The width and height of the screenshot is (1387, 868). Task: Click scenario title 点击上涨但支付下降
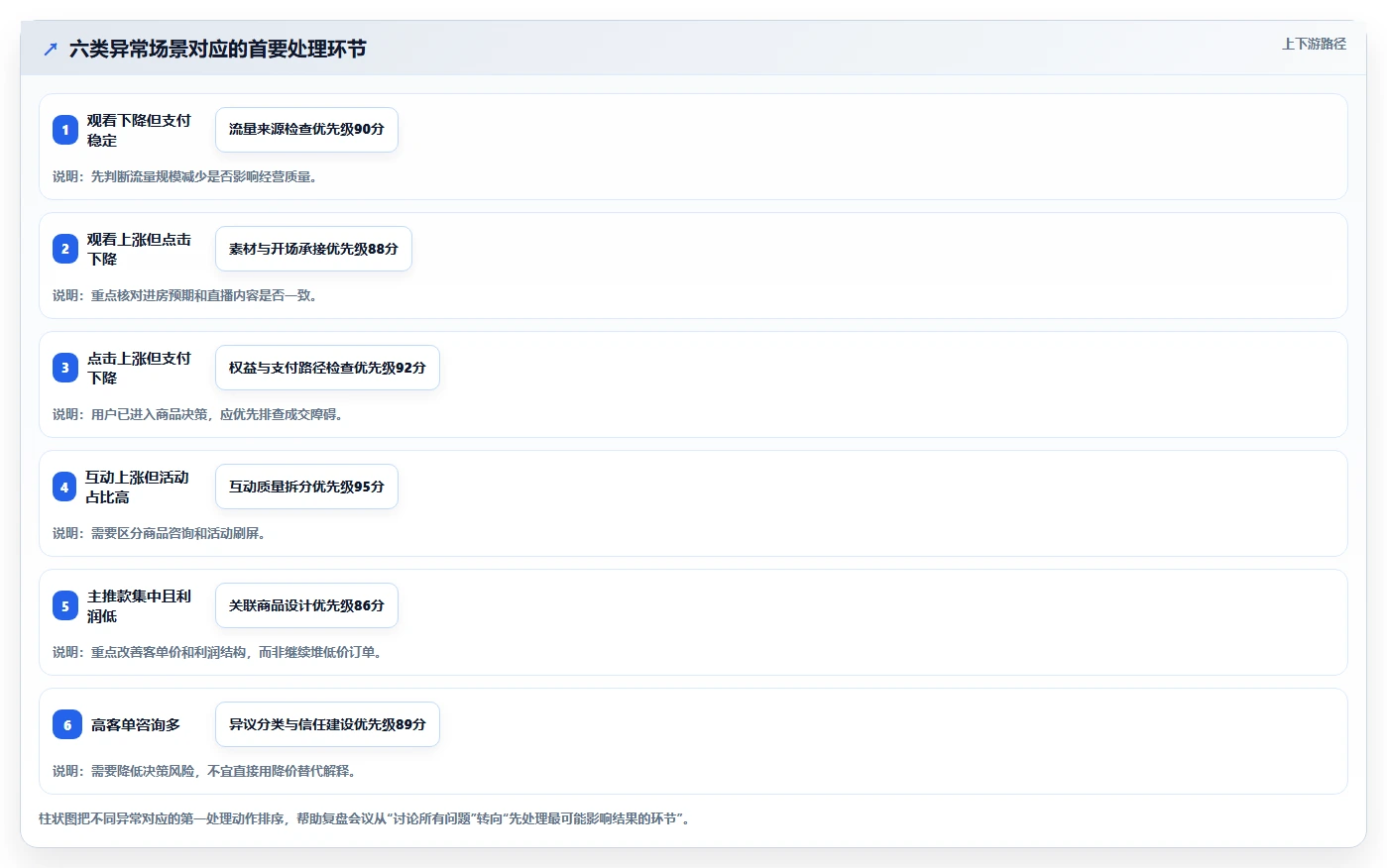[139, 368]
